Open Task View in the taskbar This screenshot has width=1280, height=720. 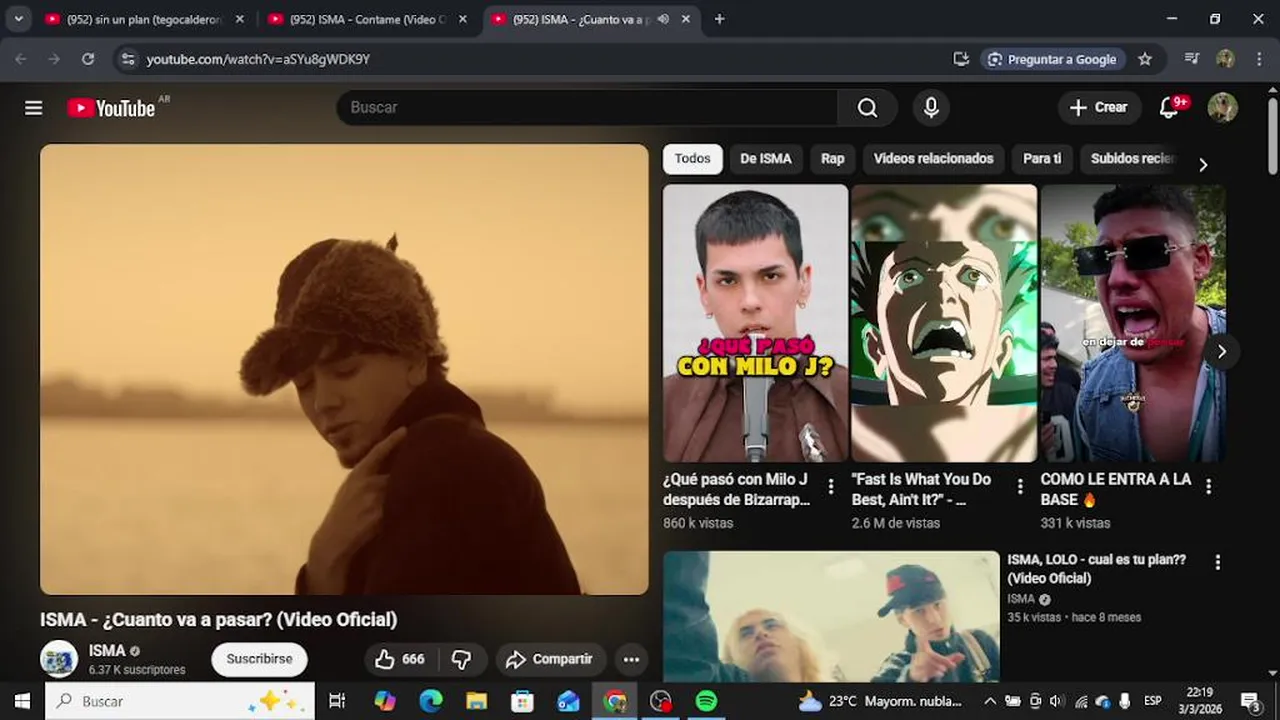point(337,701)
